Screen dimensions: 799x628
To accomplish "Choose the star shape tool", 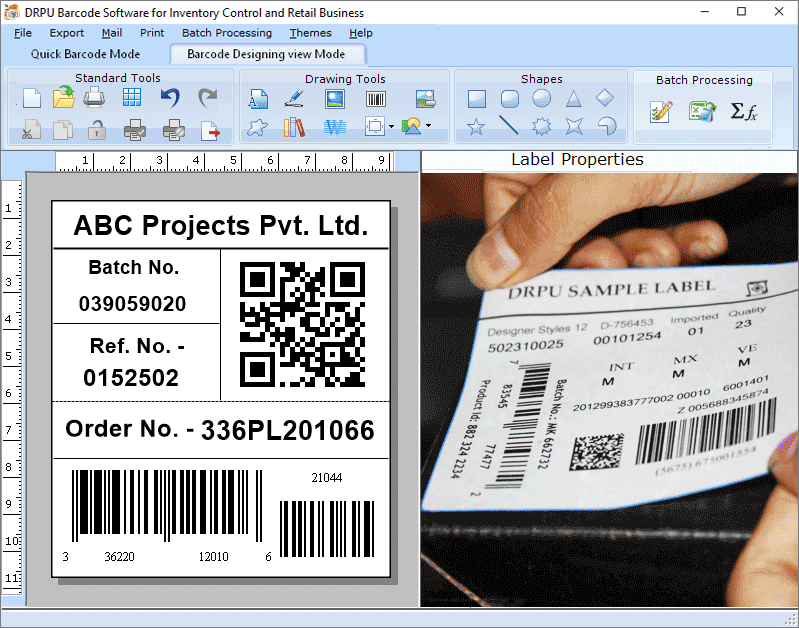I will point(476,126).
